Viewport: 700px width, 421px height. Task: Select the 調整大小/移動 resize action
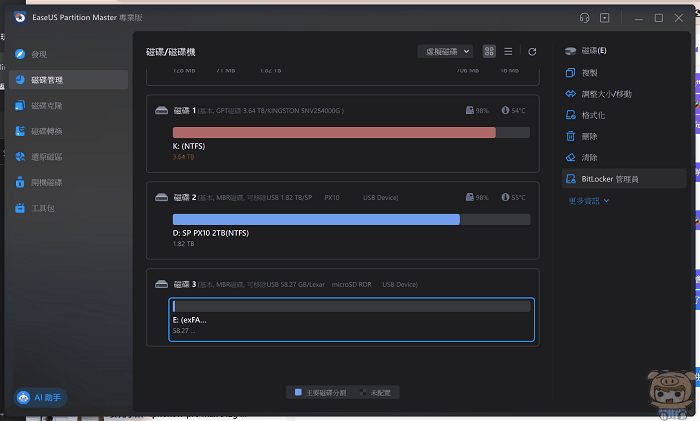pos(571,94)
